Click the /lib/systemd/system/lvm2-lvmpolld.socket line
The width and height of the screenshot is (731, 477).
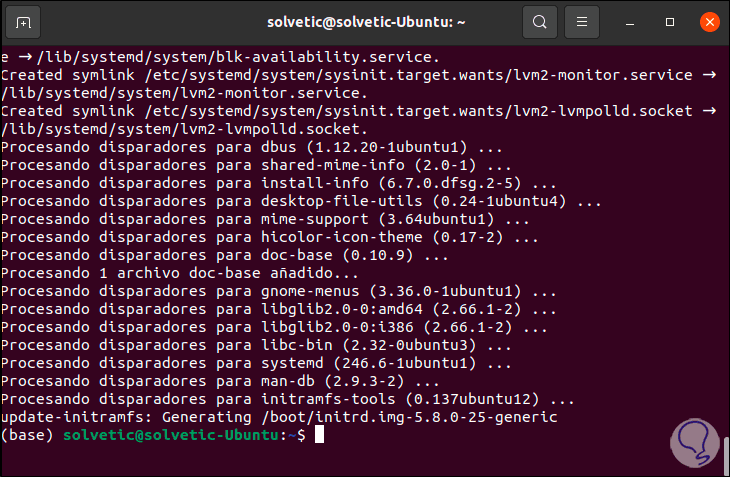pos(184,129)
